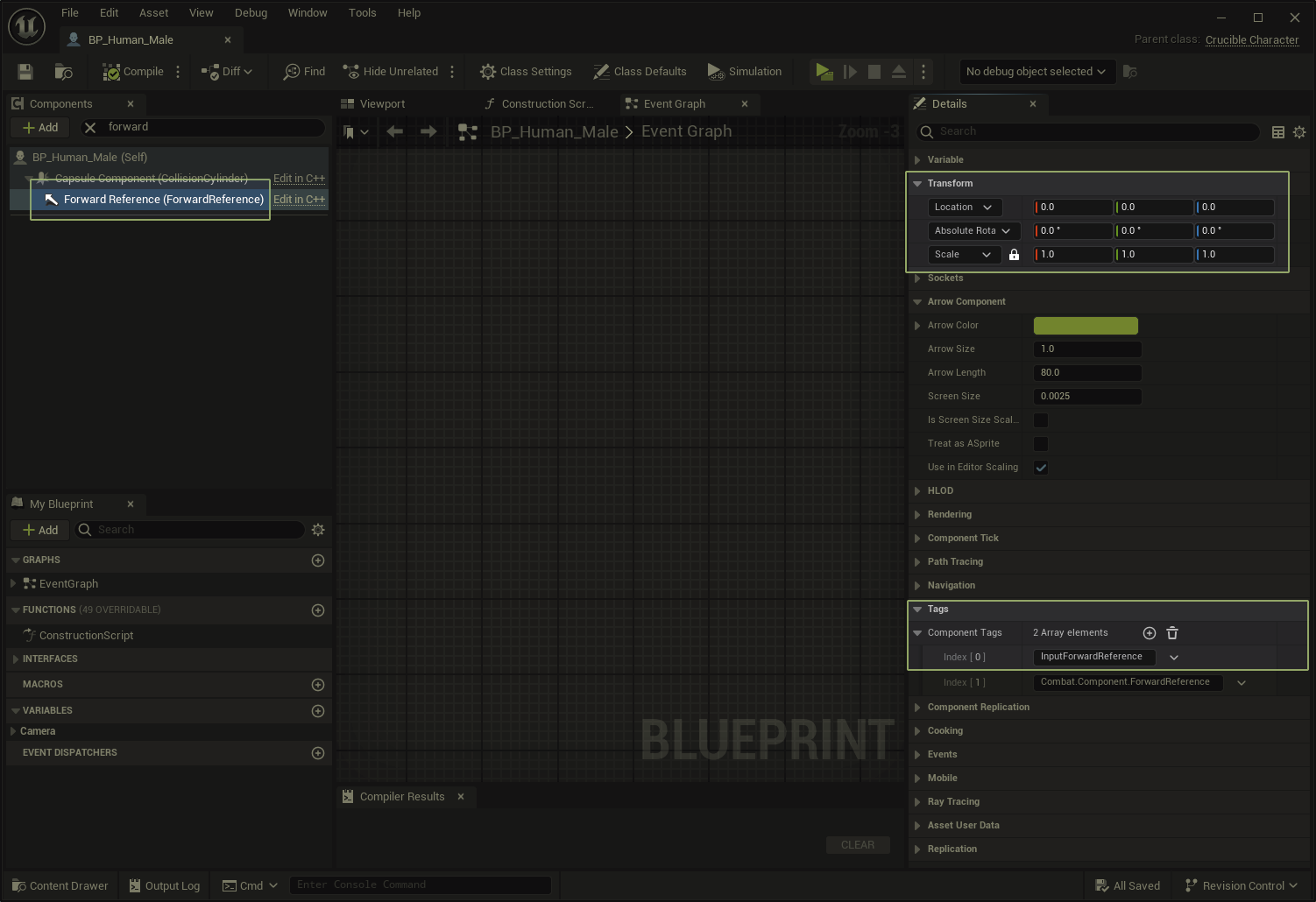Click the Arrow Length value field
Screen dimensions: 1316x902
[x=1087, y=373]
